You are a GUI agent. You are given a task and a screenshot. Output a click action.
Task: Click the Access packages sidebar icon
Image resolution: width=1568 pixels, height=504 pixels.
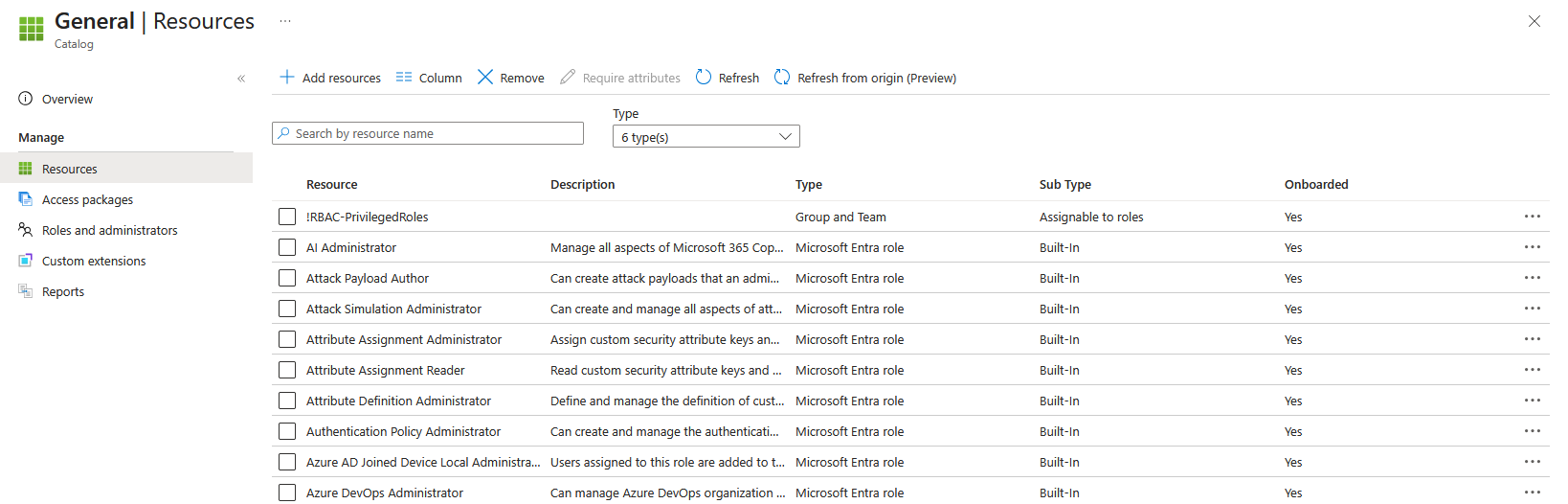(x=26, y=199)
